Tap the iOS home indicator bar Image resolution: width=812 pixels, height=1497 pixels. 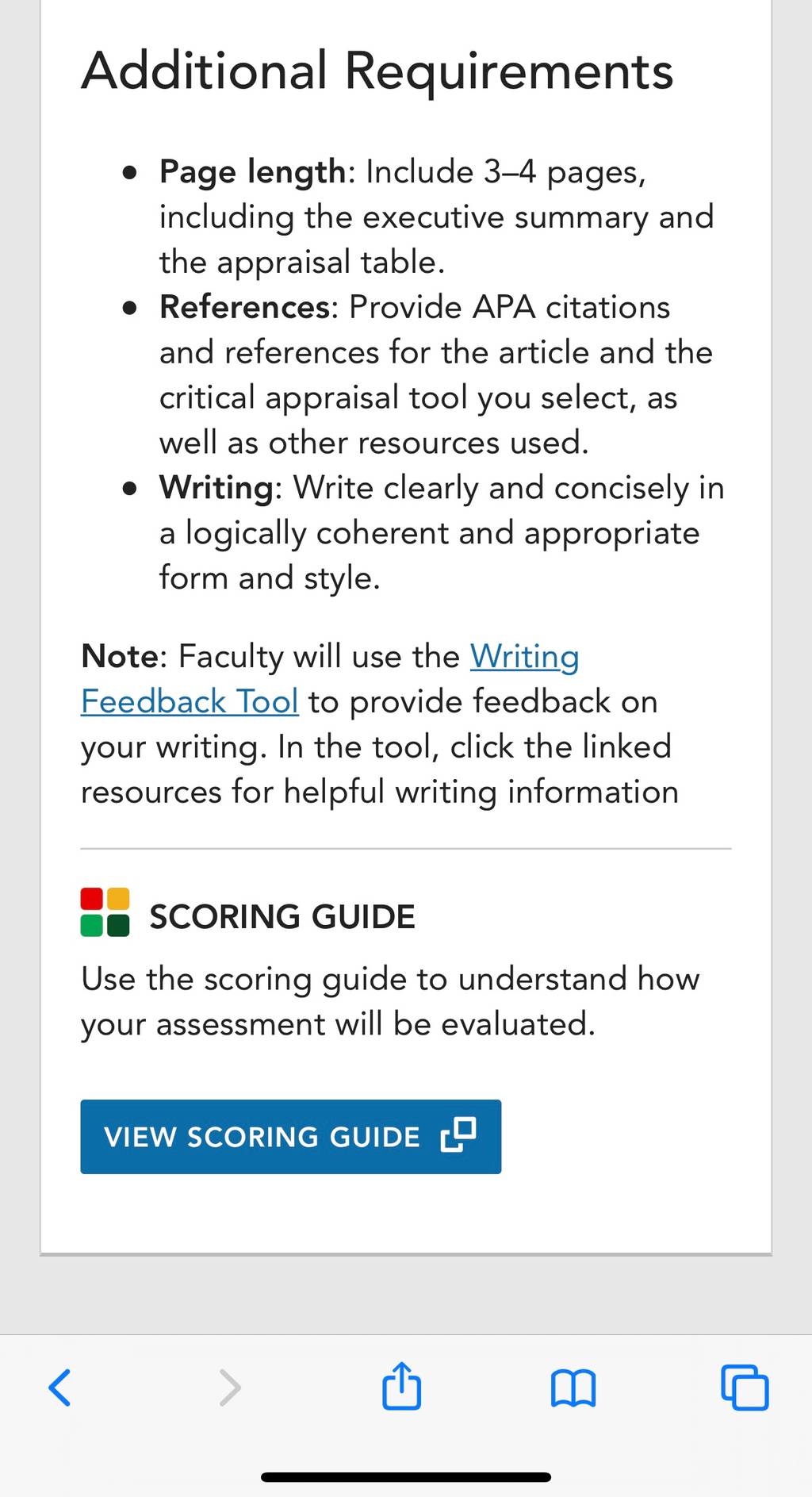(406, 1477)
